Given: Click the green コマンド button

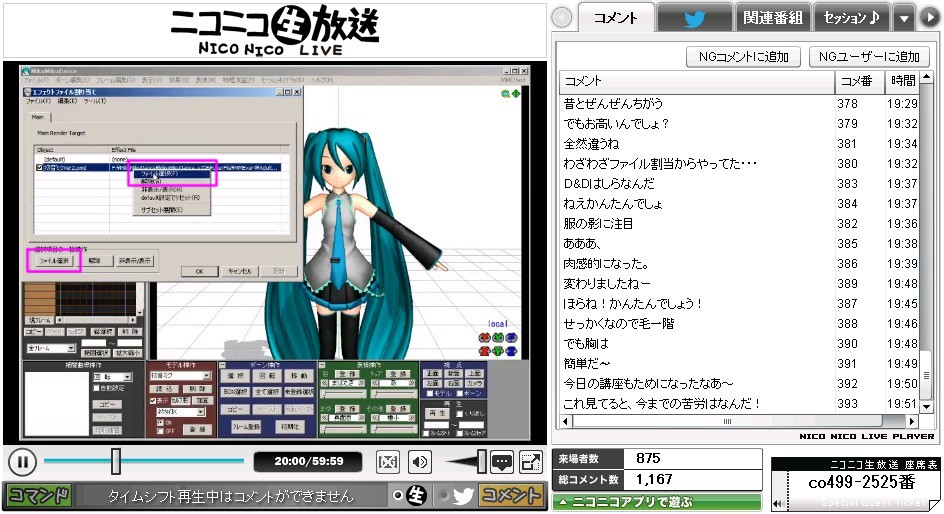Looking at the screenshot, I should [39, 495].
